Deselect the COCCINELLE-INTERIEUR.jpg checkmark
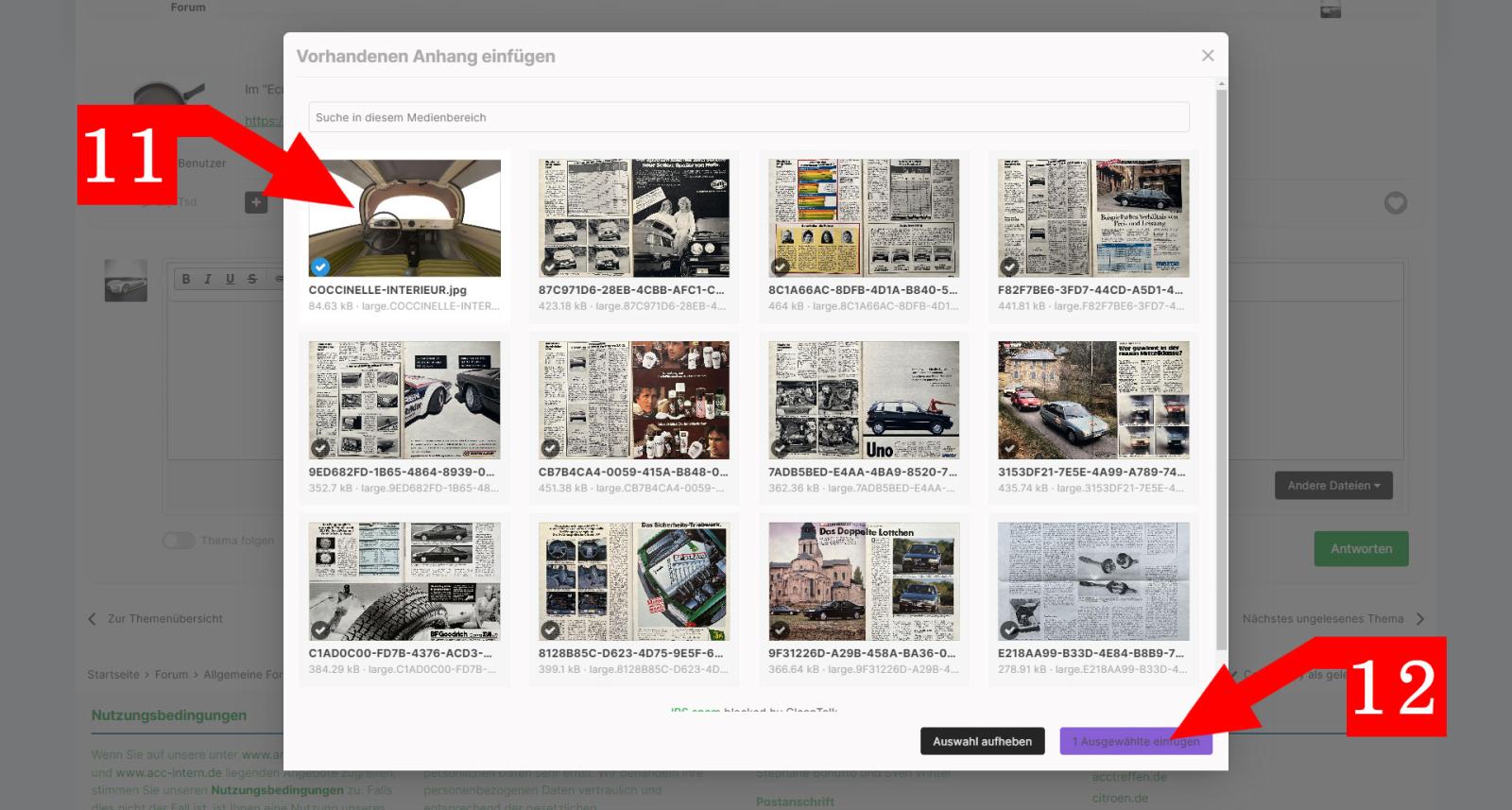 (x=320, y=267)
